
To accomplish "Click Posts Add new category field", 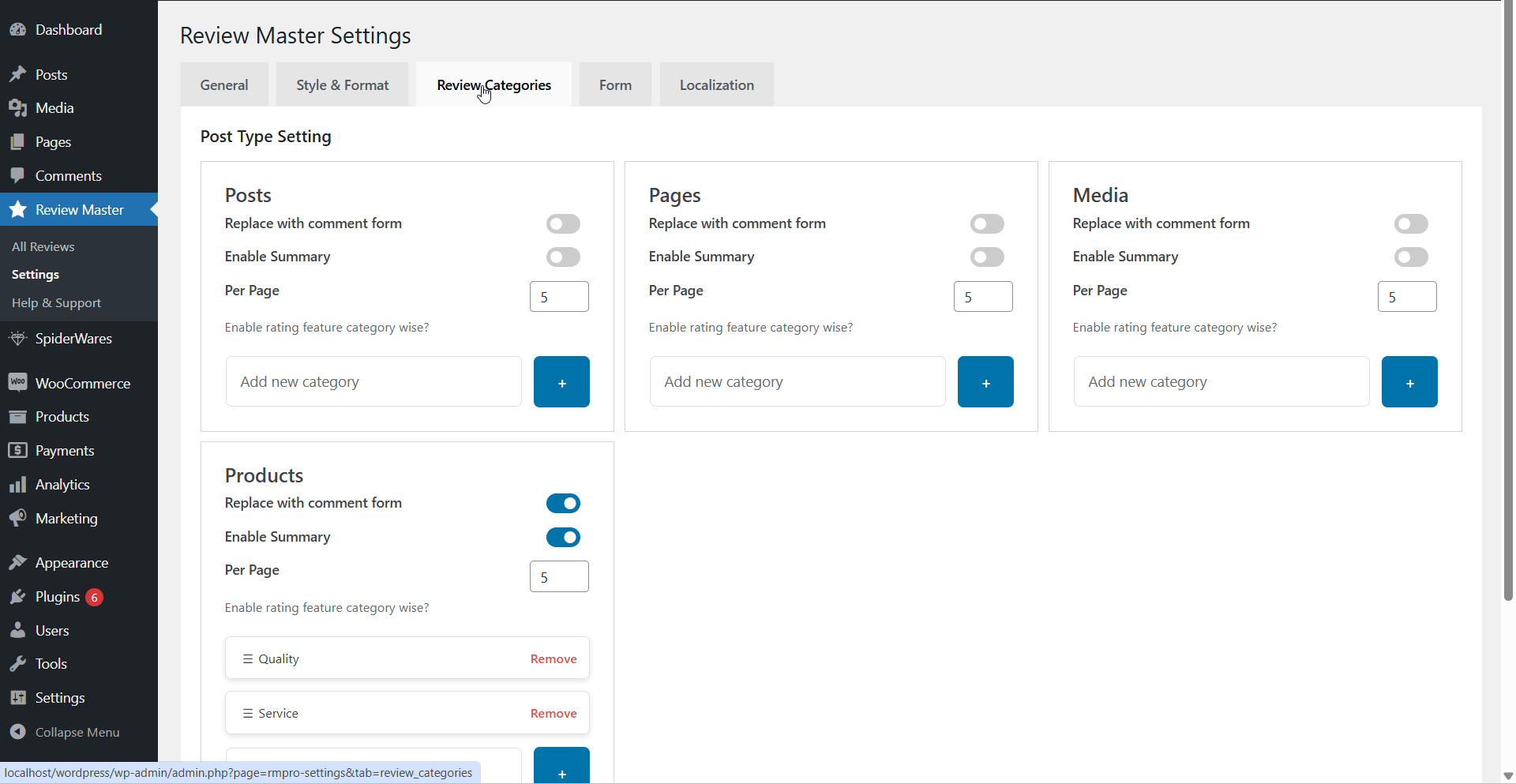I will 373,381.
